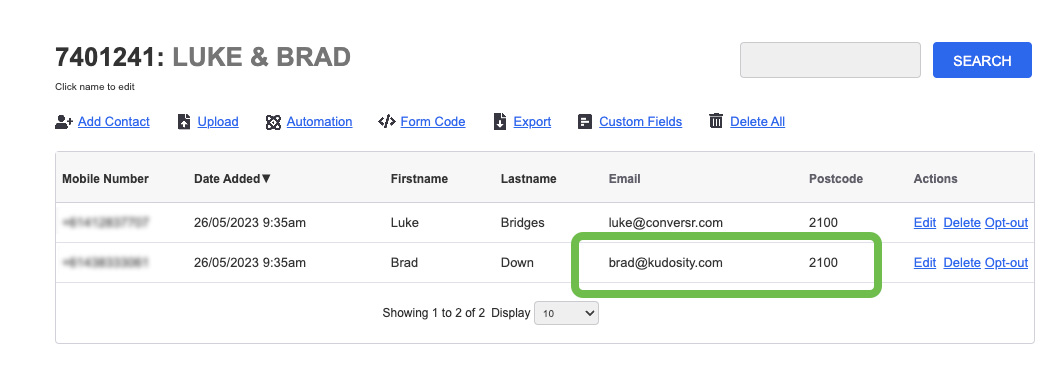Screen dimensions: 1063x385
Task: Sort by Mobile Number column header
Action: pos(105,179)
